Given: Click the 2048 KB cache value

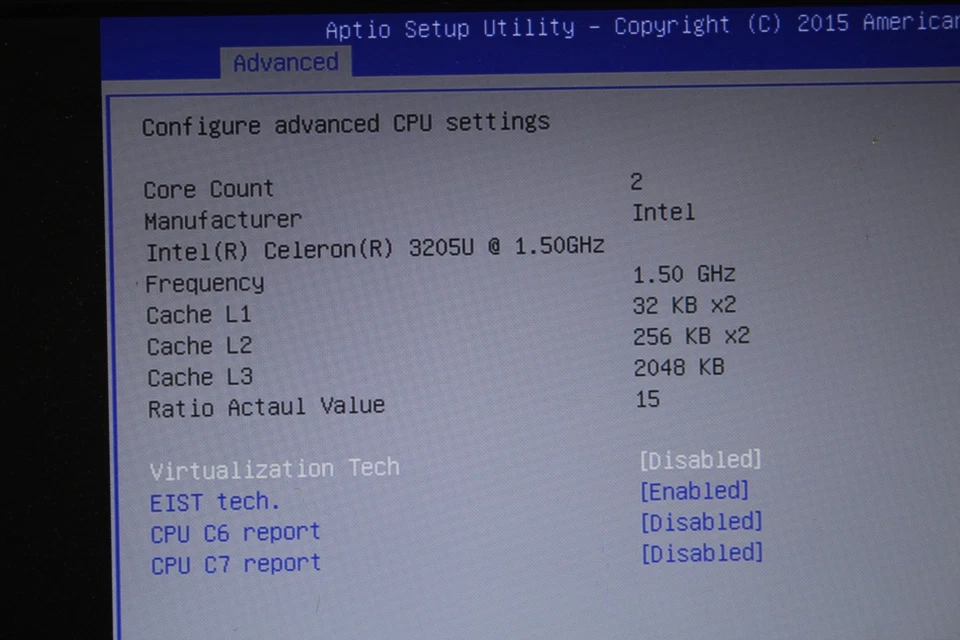Looking at the screenshot, I should coord(679,368).
